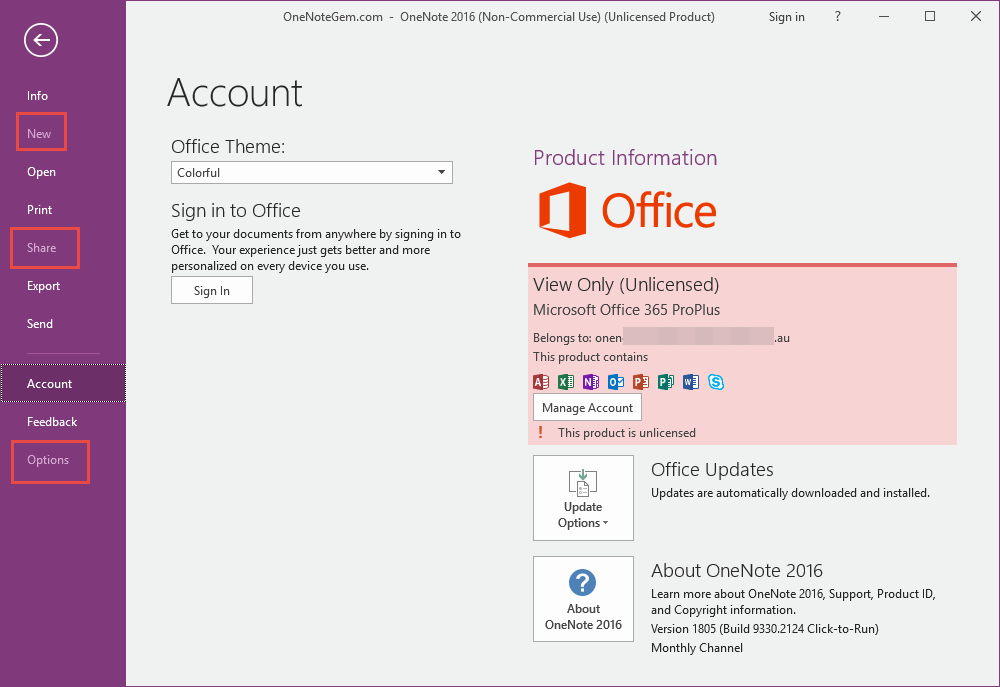Click the Sign in link in title bar
This screenshot has width=1000, height=687.
point(786,17)
